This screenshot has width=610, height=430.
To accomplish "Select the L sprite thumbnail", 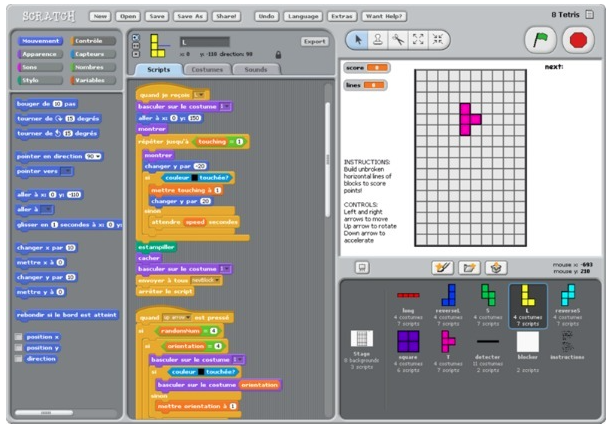I will (x=528, y=305).
